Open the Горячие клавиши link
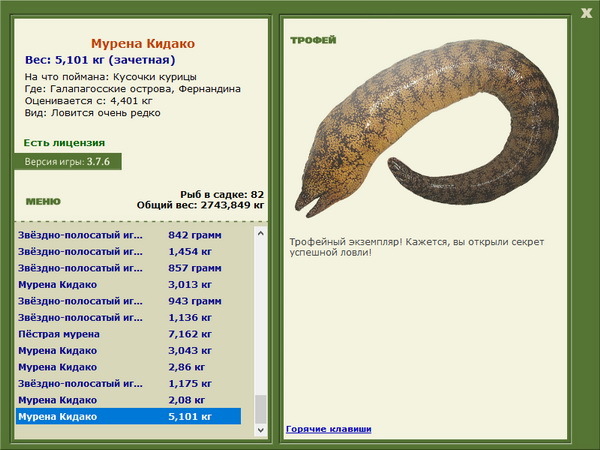The width and height of the screenshot is (600, 450). pos(328,429)
